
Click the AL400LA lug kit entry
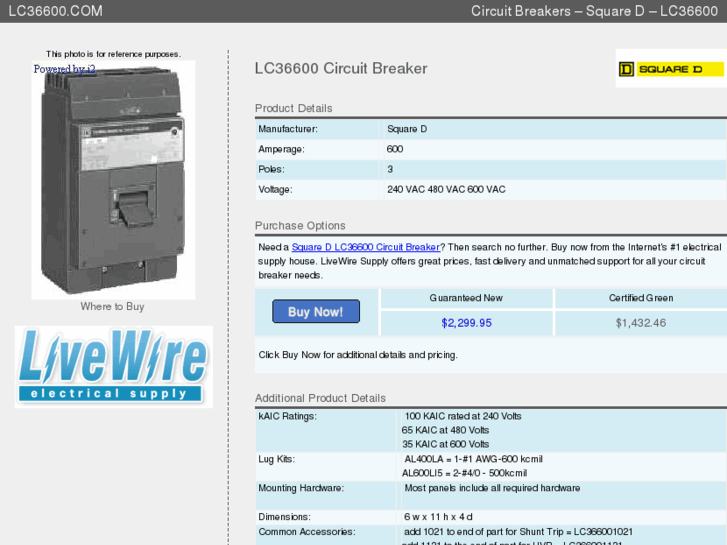pos(473,459)
